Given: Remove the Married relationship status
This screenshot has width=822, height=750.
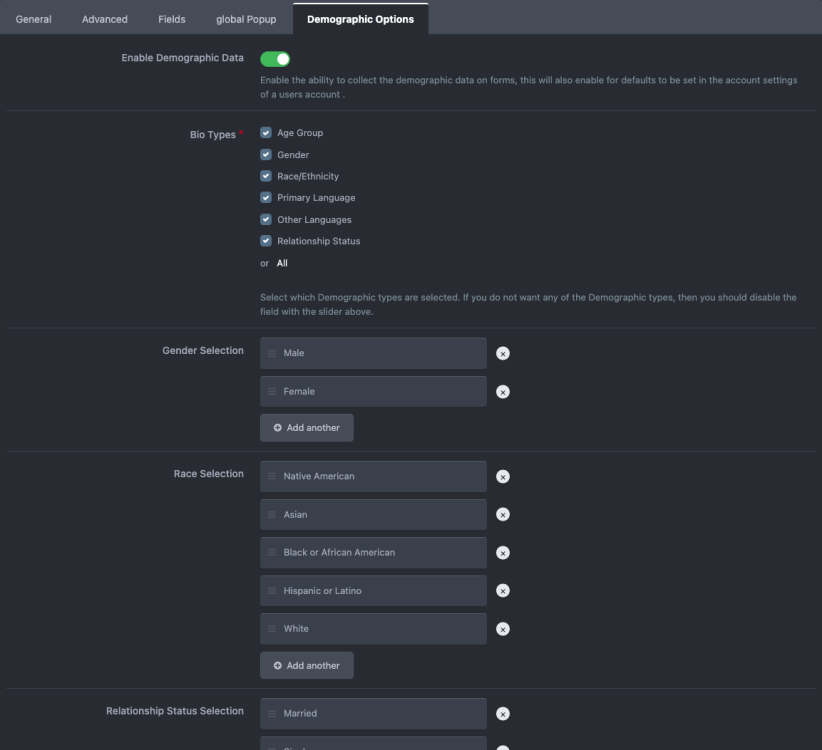Looking at the screenshot, I should (x=503, y=714).
